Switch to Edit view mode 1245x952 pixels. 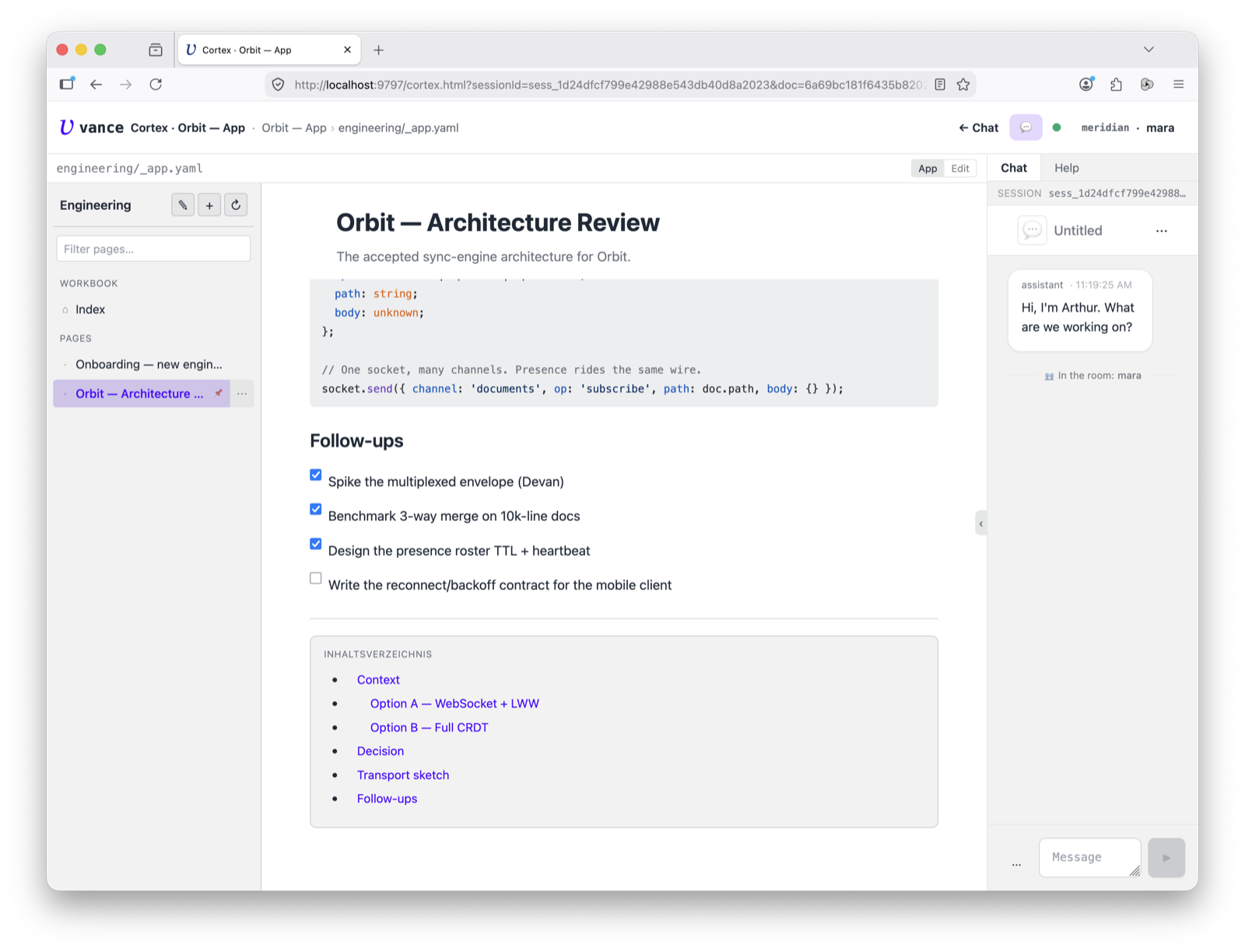click(960, 168)
